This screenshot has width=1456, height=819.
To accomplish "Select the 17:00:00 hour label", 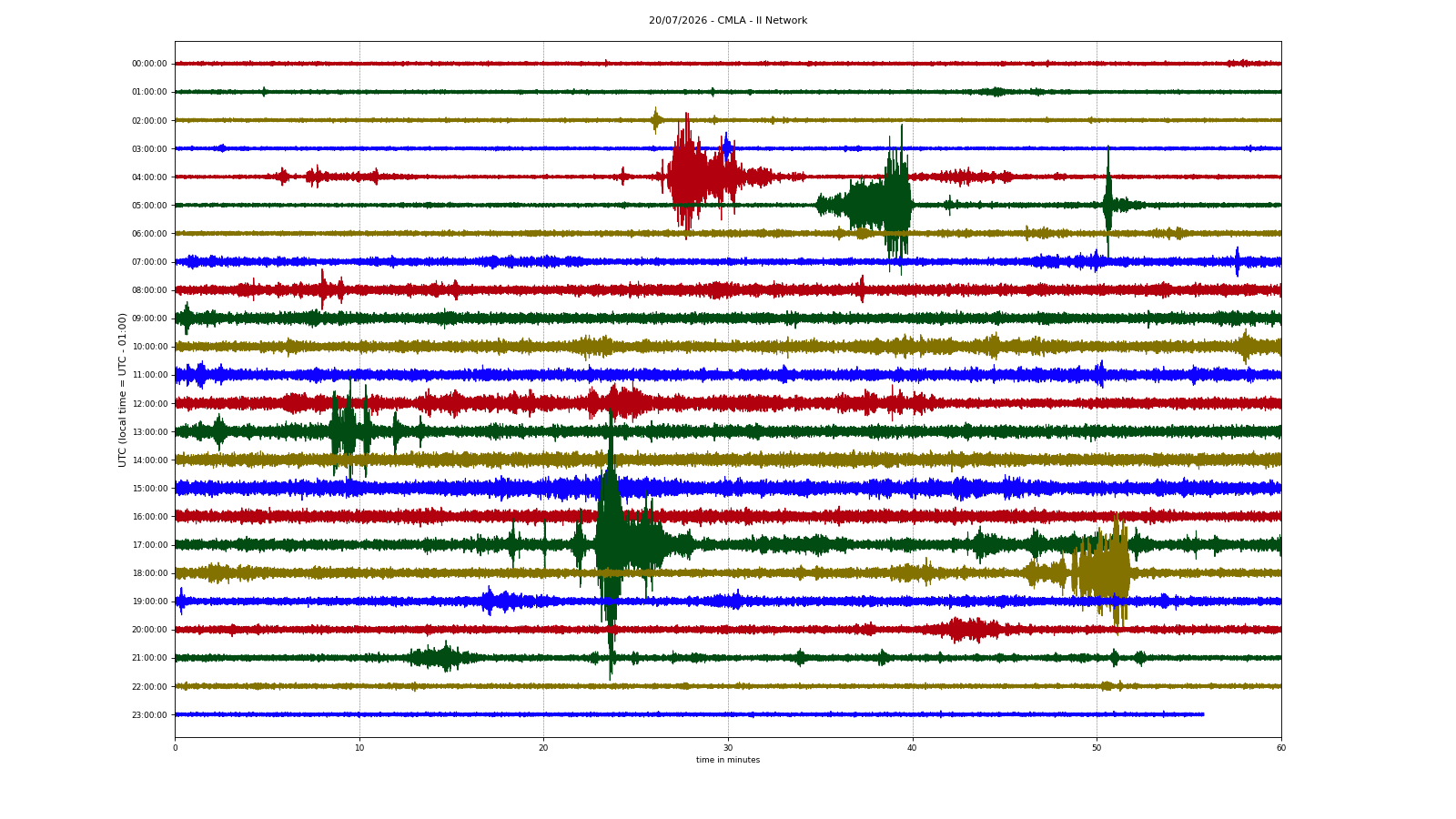I will tap(149, 545).
